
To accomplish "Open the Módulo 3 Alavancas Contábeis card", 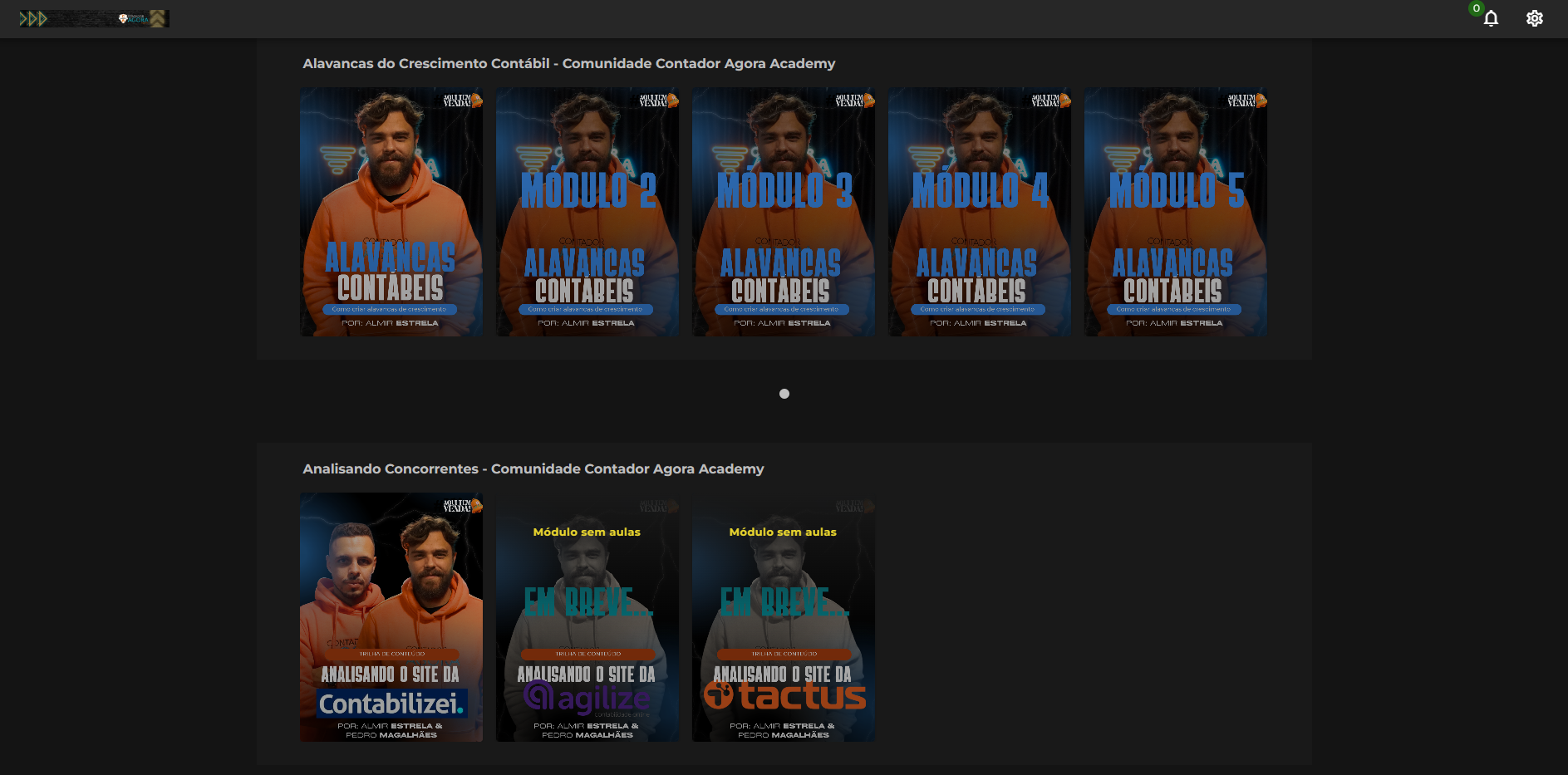I will (784, 212).
